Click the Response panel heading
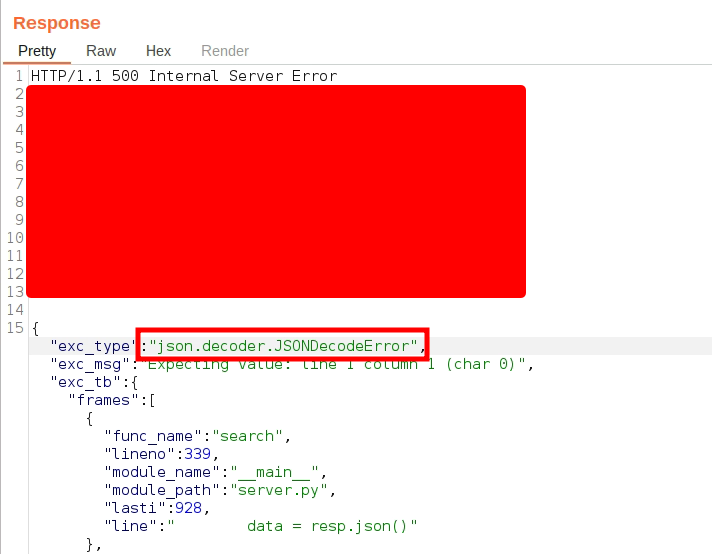This screenshot has width=712, height=554. (57, 23)
